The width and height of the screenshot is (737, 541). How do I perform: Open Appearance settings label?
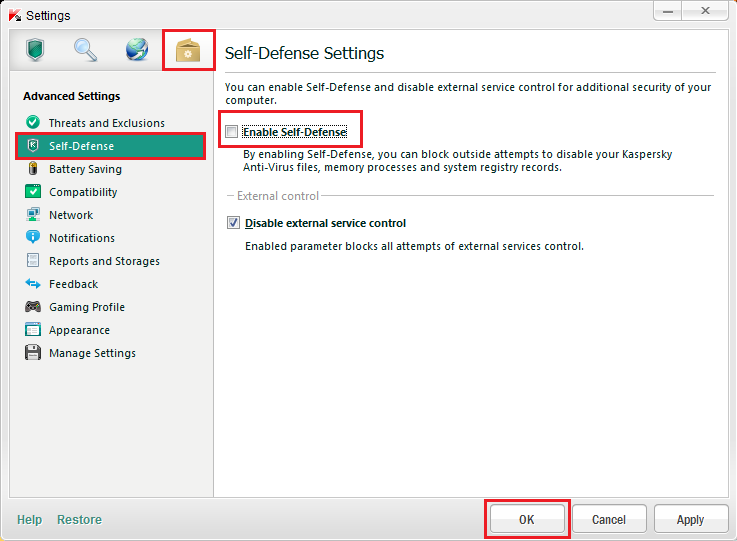tap(79, 330)
